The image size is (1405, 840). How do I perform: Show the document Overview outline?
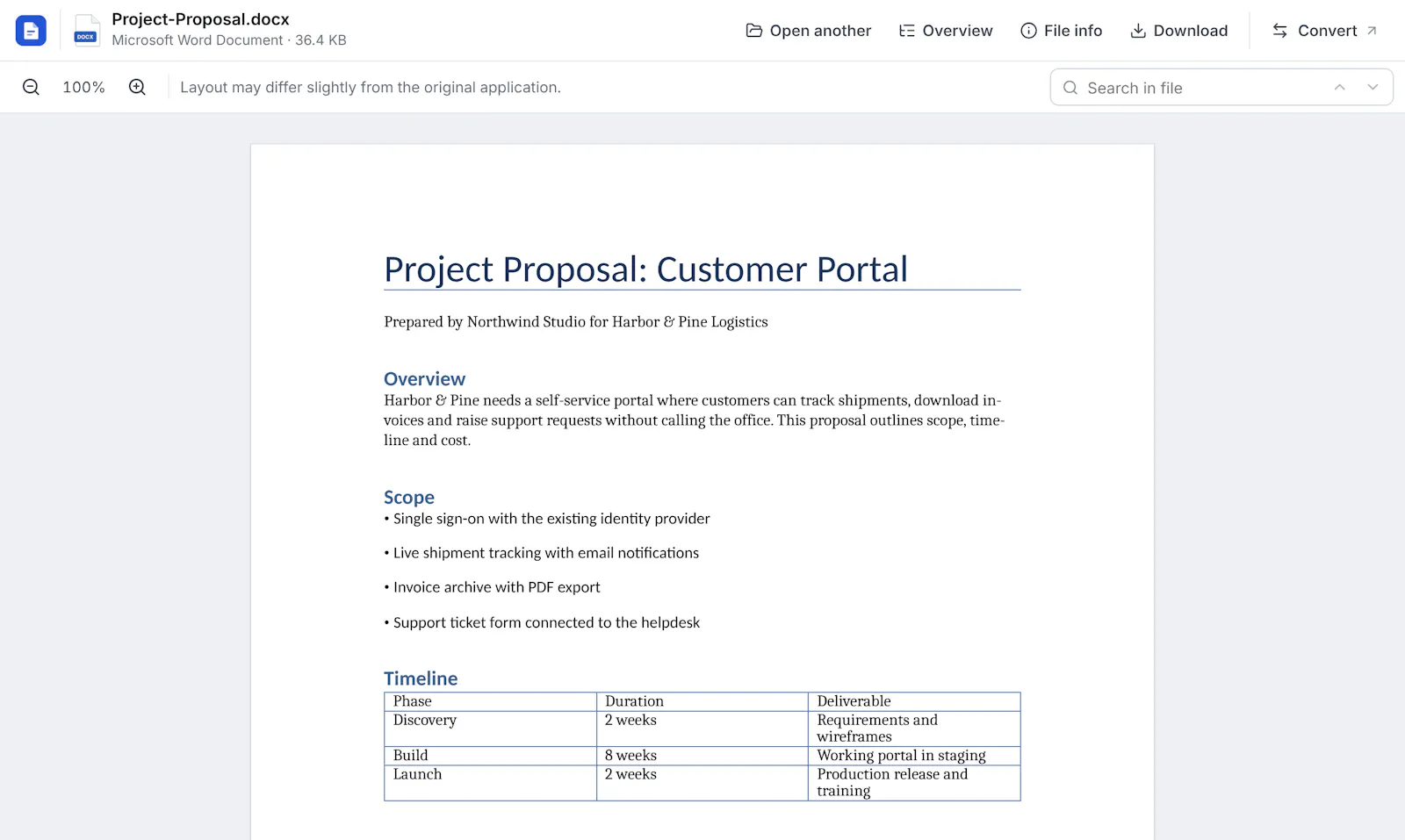tap(946, 31)
